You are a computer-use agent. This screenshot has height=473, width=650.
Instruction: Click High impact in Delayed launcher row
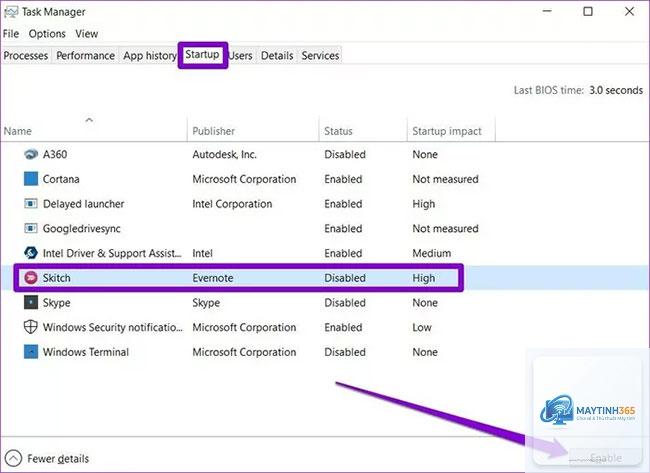click(424, 204)
